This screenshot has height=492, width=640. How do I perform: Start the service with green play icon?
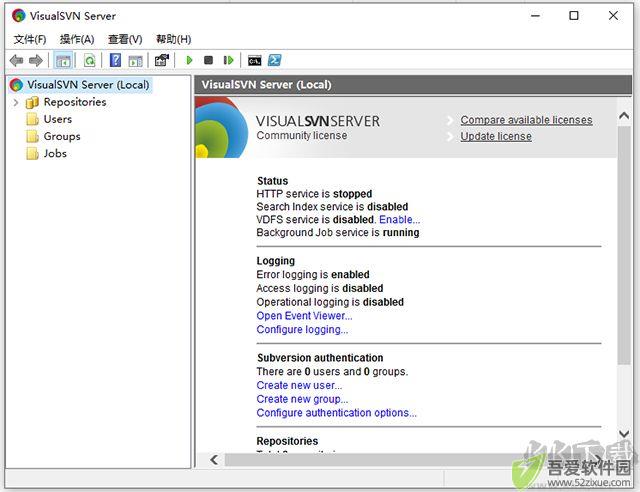click(x=189, y=60)
